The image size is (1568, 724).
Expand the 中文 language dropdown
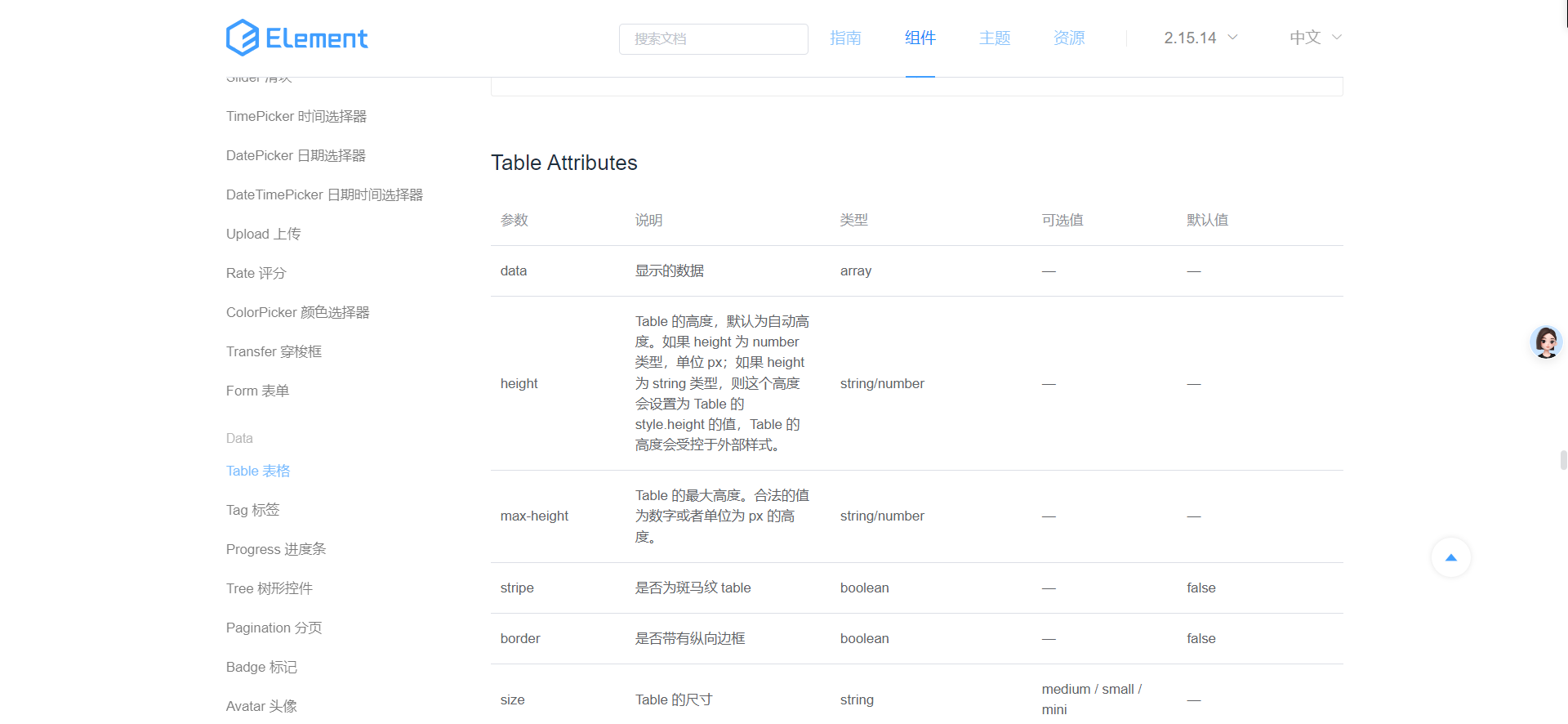click(1315, 38)
